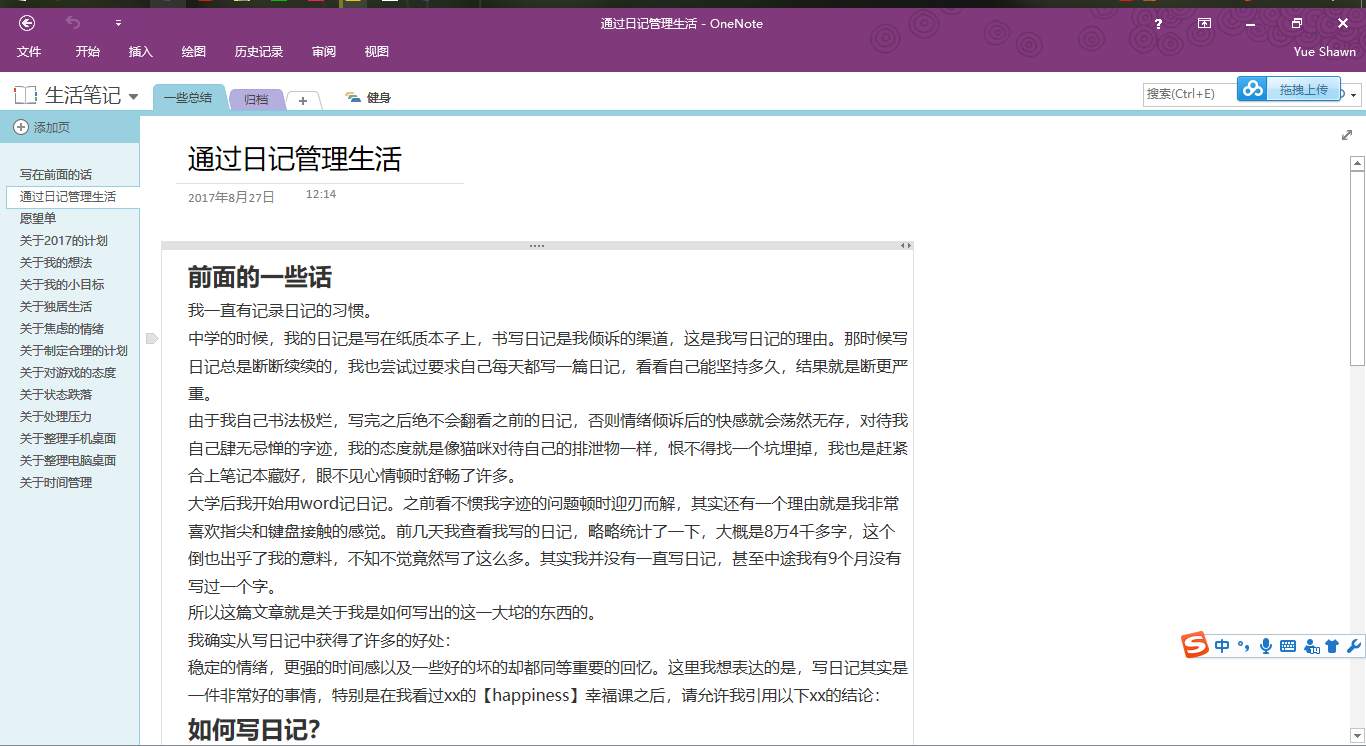The width and height of the screenshot is (1366, 746).
Task: Open the 关于整理电脑桌面 page
Action: point(68,461)
